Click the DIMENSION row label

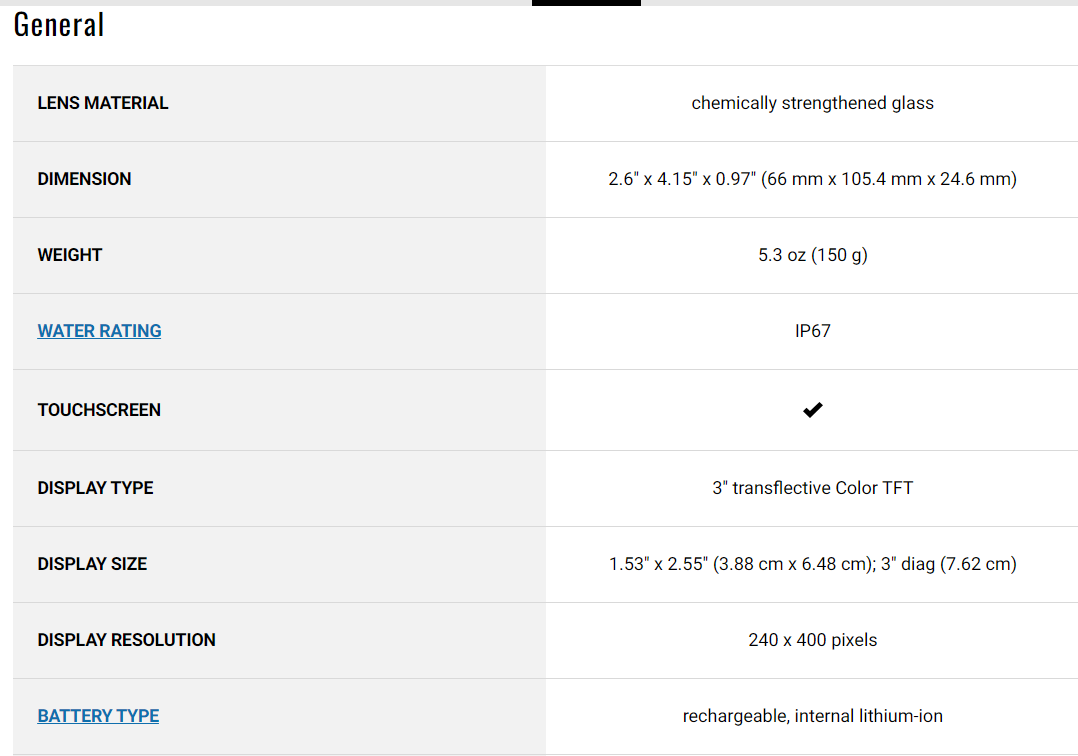click(84, 179)
